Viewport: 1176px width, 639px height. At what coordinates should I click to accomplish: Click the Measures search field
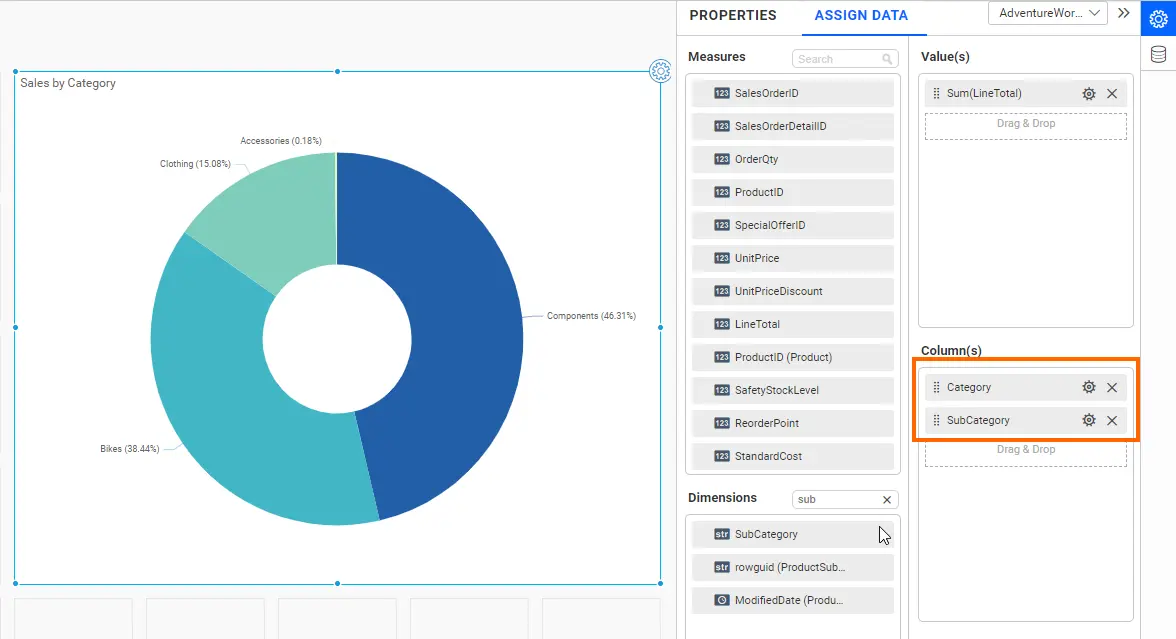click(836, 60)
